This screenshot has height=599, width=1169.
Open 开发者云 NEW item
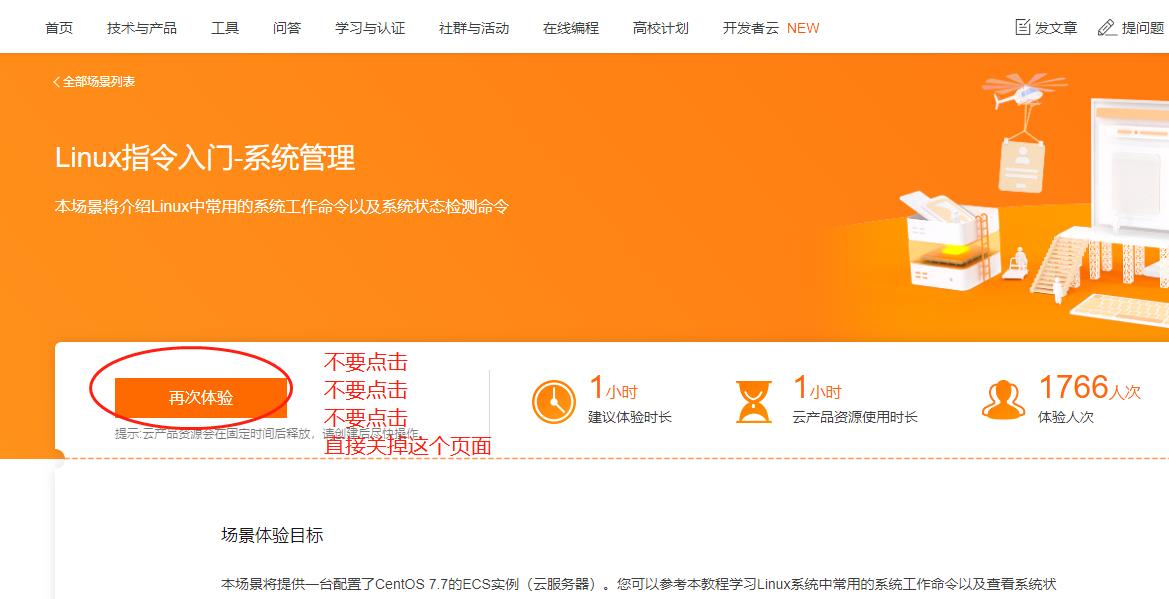coord(771,28)
